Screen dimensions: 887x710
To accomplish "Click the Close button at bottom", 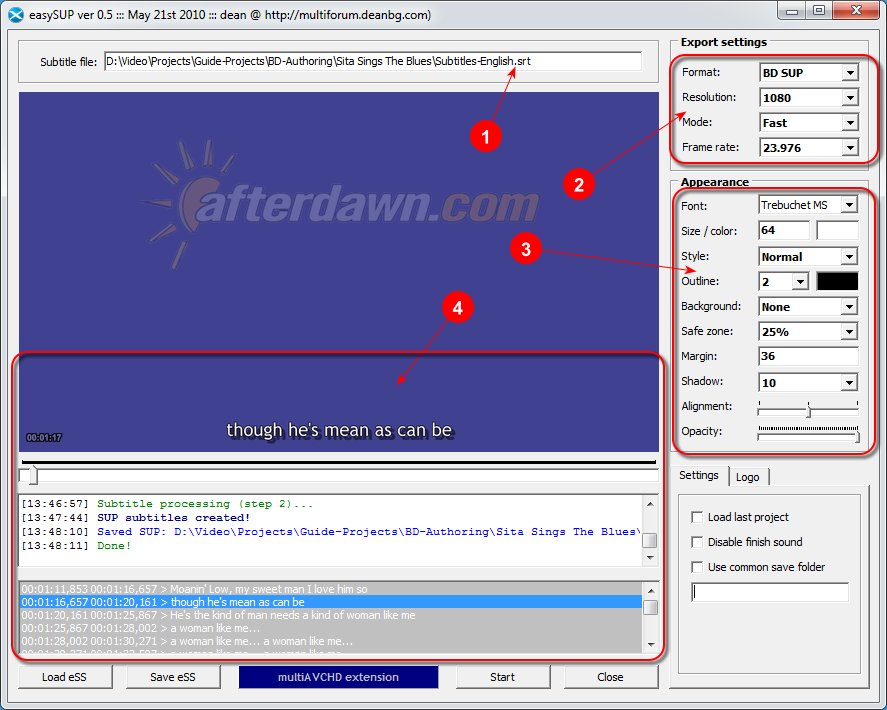I will pos(610,677).
